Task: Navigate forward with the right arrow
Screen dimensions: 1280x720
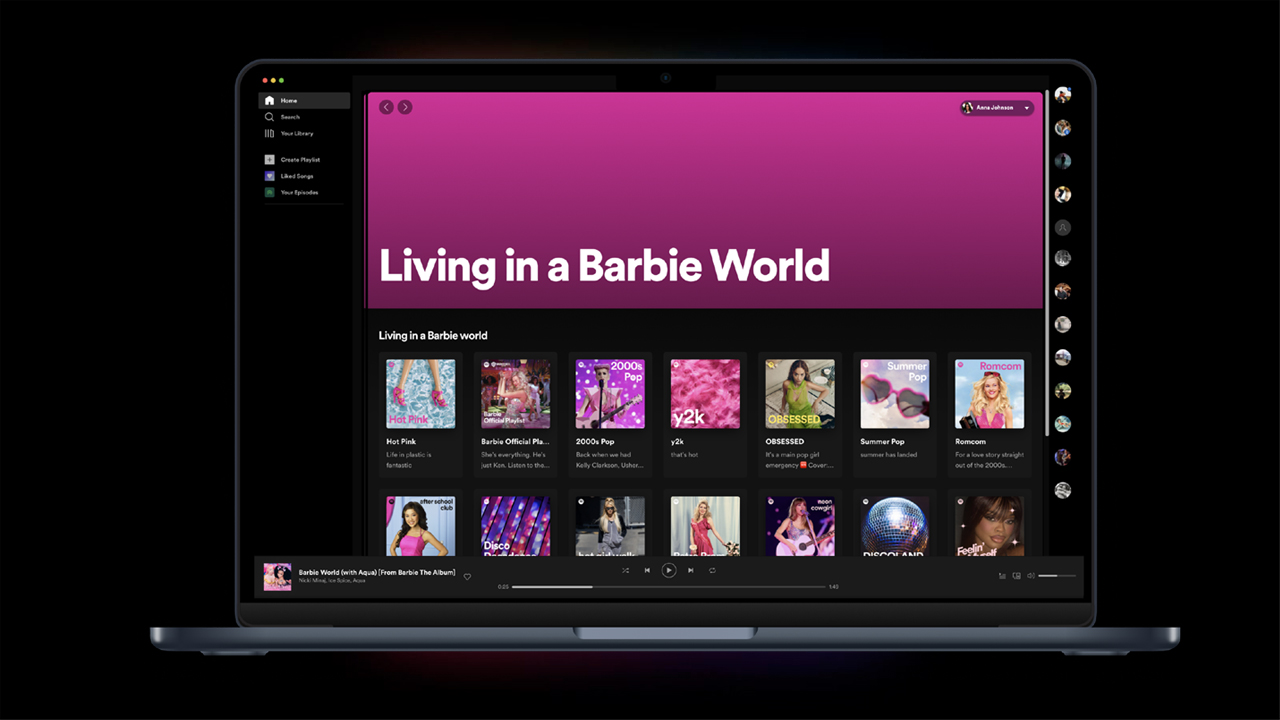Action: 405,107
